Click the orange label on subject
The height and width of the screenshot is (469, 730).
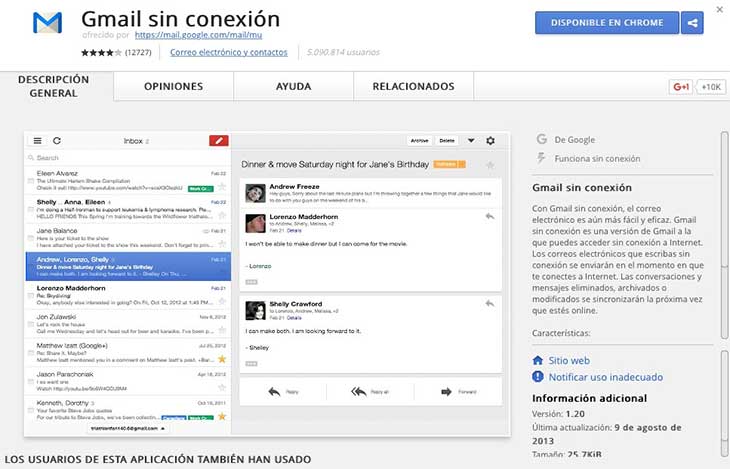(x=449, y=164)
